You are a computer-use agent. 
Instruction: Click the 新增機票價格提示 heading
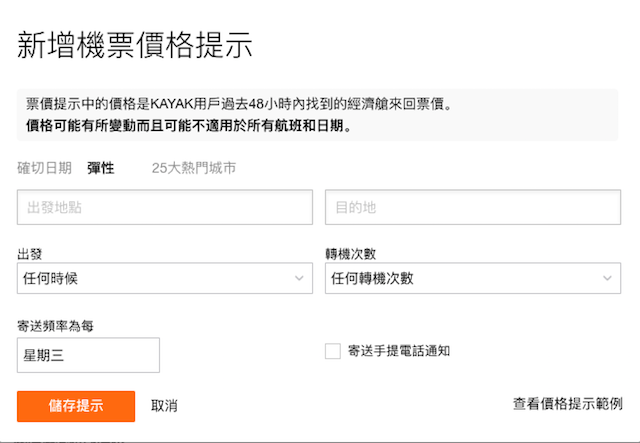click(135, 45)
